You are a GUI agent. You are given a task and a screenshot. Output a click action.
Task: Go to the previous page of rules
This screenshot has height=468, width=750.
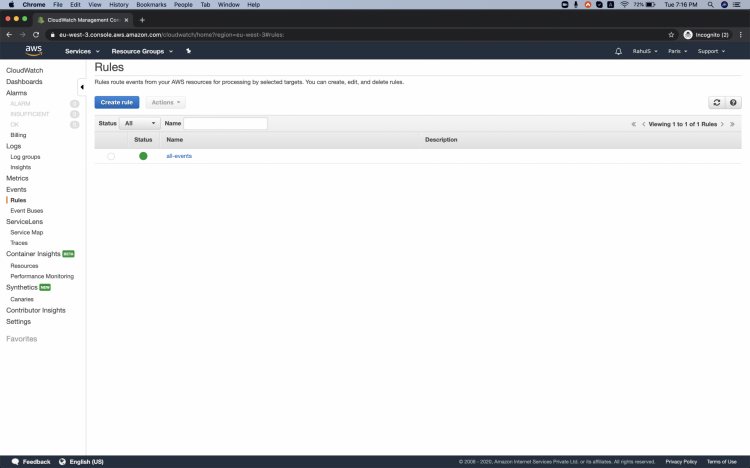tap(643, 124)
